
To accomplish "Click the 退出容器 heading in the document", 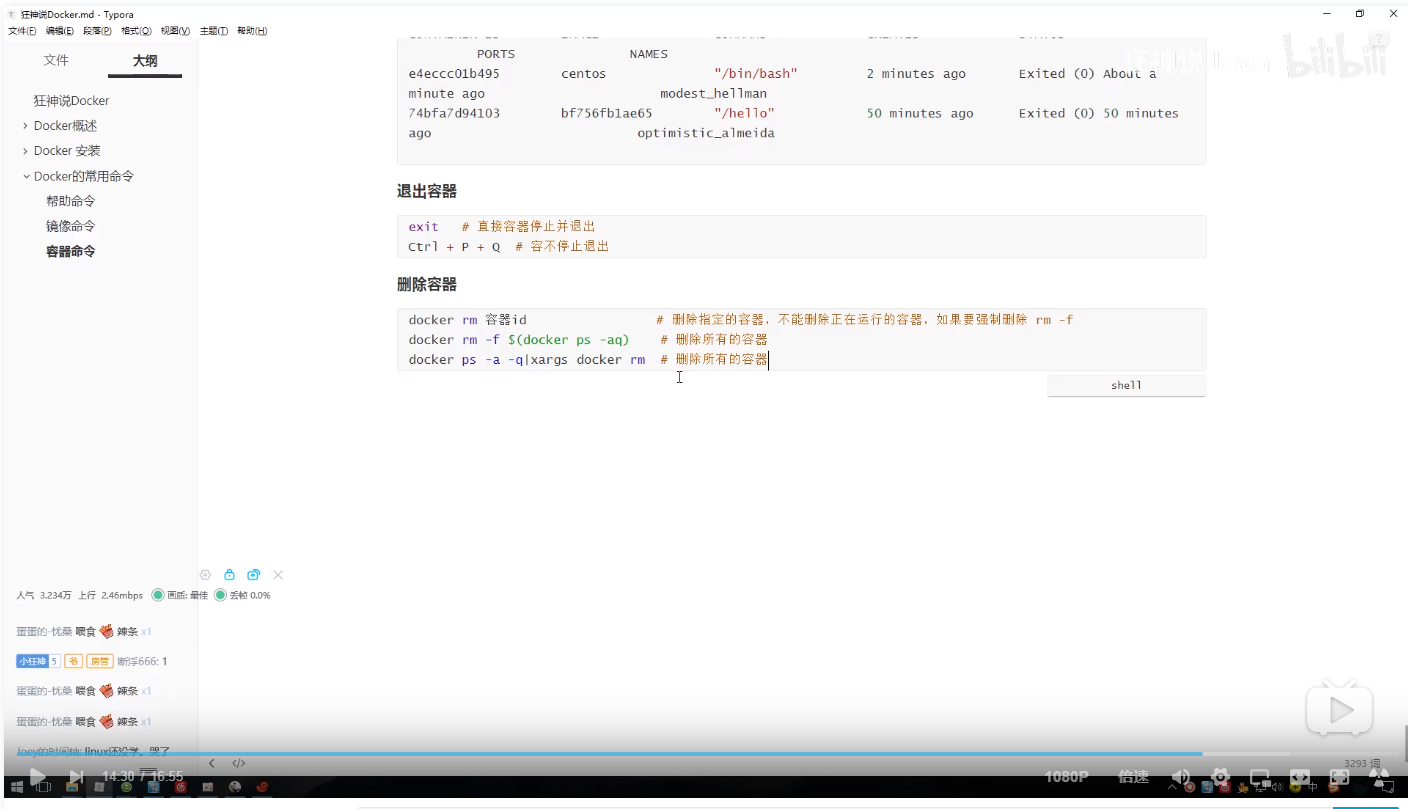I will pyautogui.click(x=427, y=191).
